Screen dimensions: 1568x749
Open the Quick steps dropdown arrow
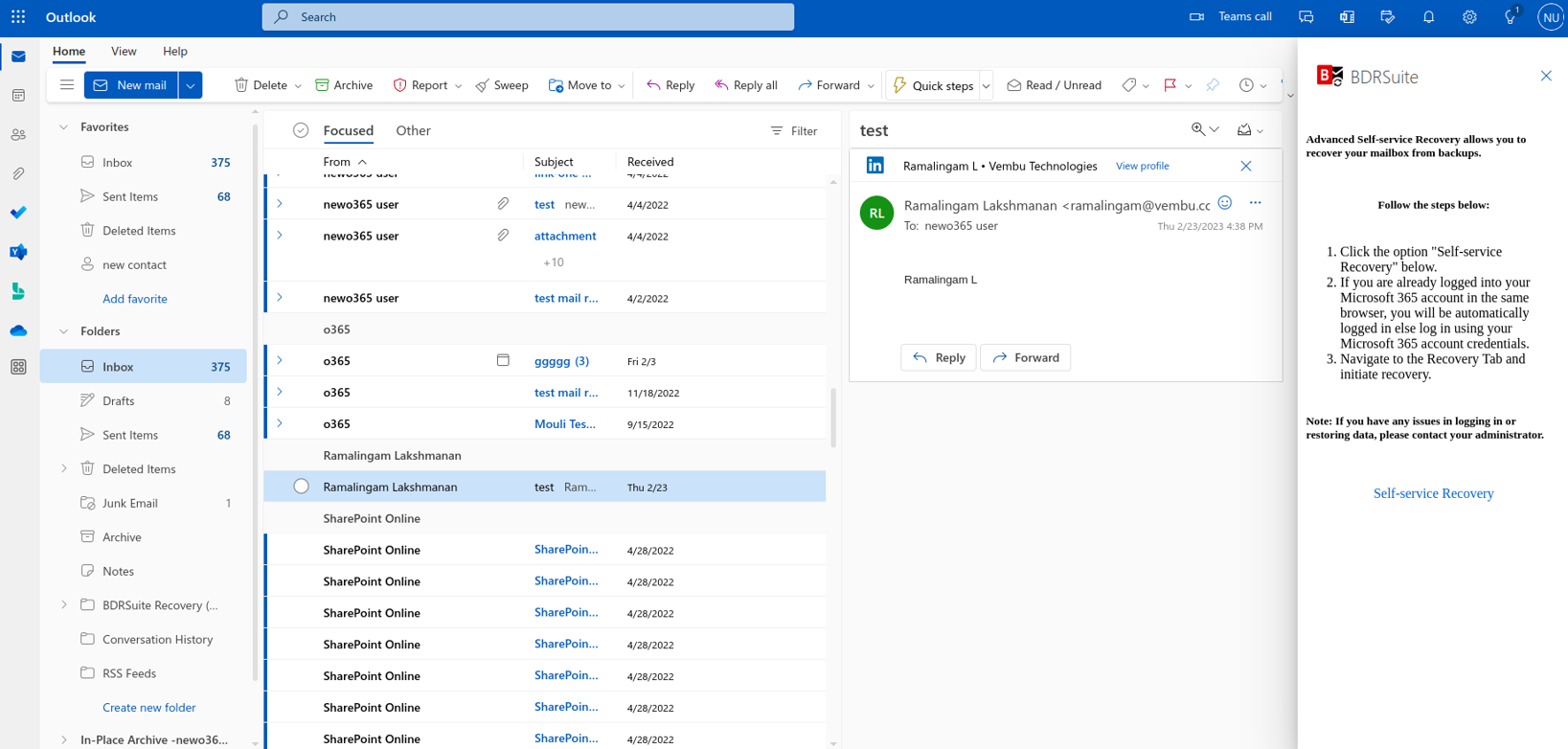[x=986, y=86]
